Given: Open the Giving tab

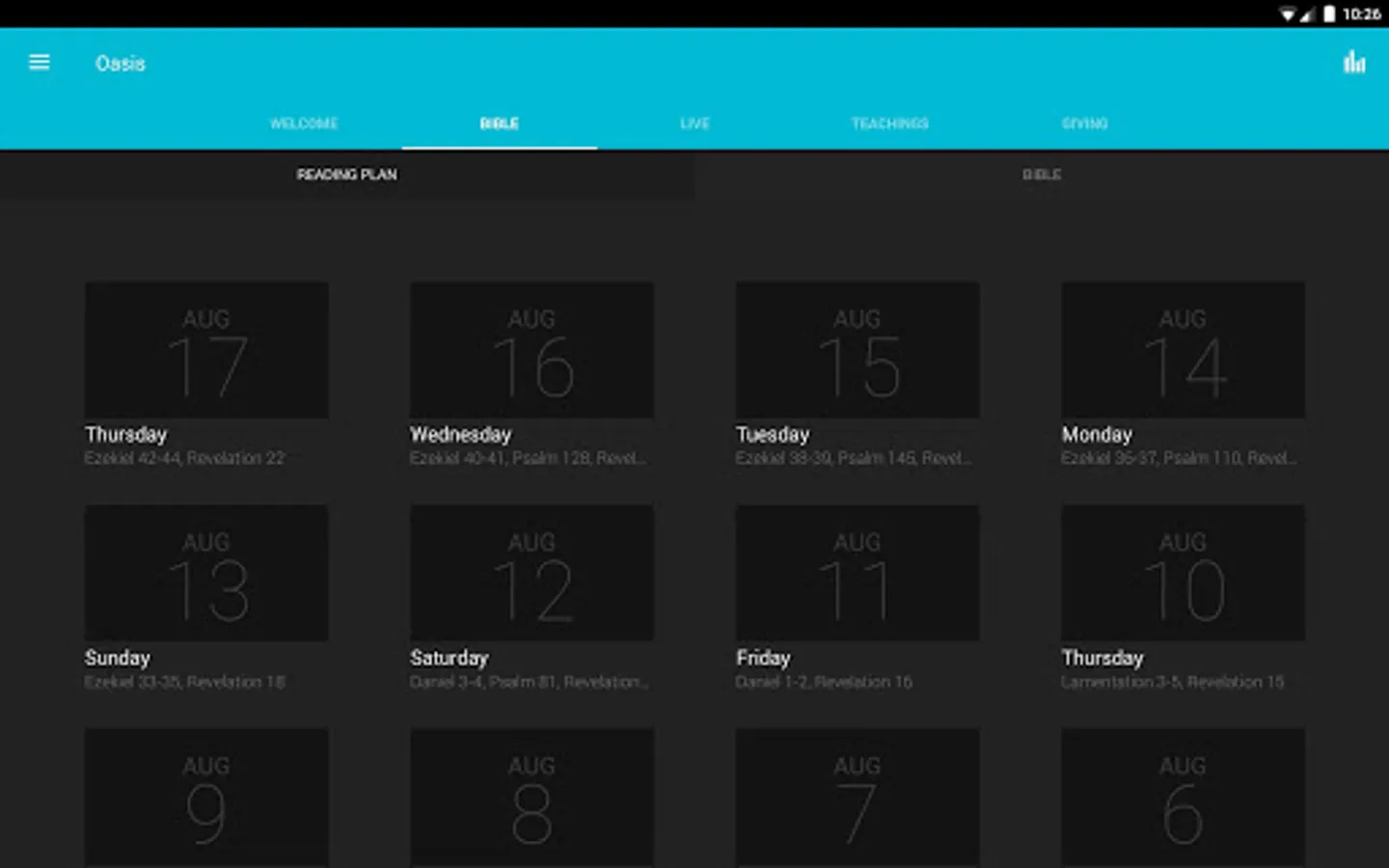Looking at the screenshot, I should [1085, 123].
